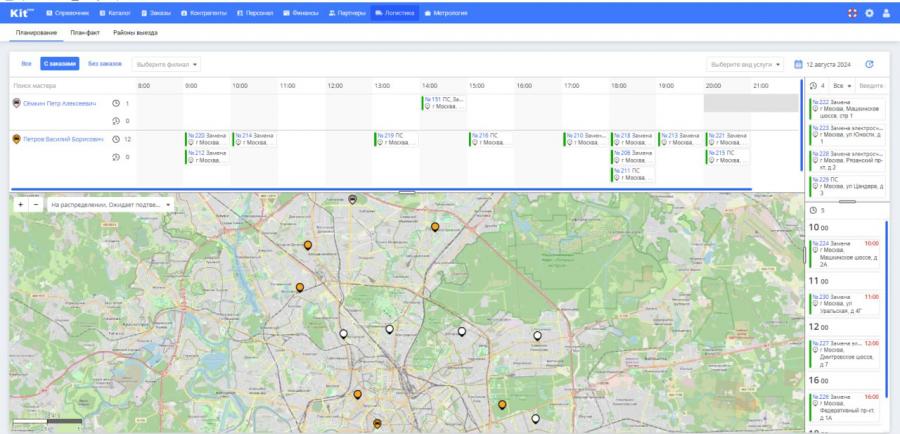Open order №227 Дмитровское шоссе
Viewport: 900px width, 434px height.
click(844, 354)
